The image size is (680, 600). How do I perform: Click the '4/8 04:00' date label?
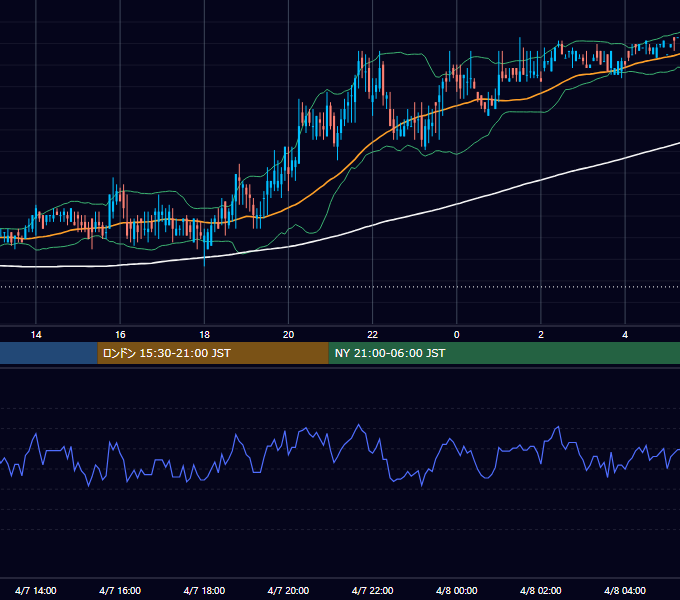point(624,590)
